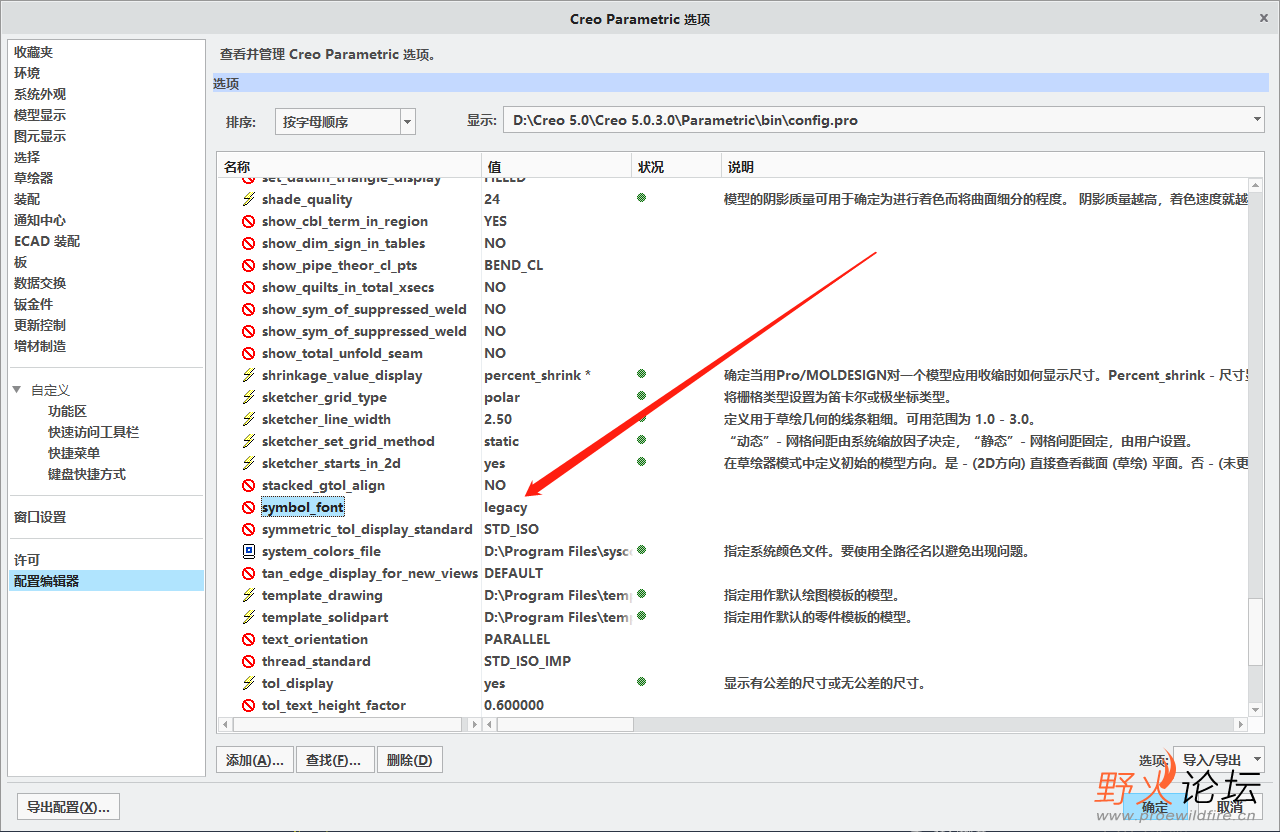Viewport: 1280px width, 832px height.
Task: Close the Creo Parametric 选项 dialog
Action: (1264, 19)
